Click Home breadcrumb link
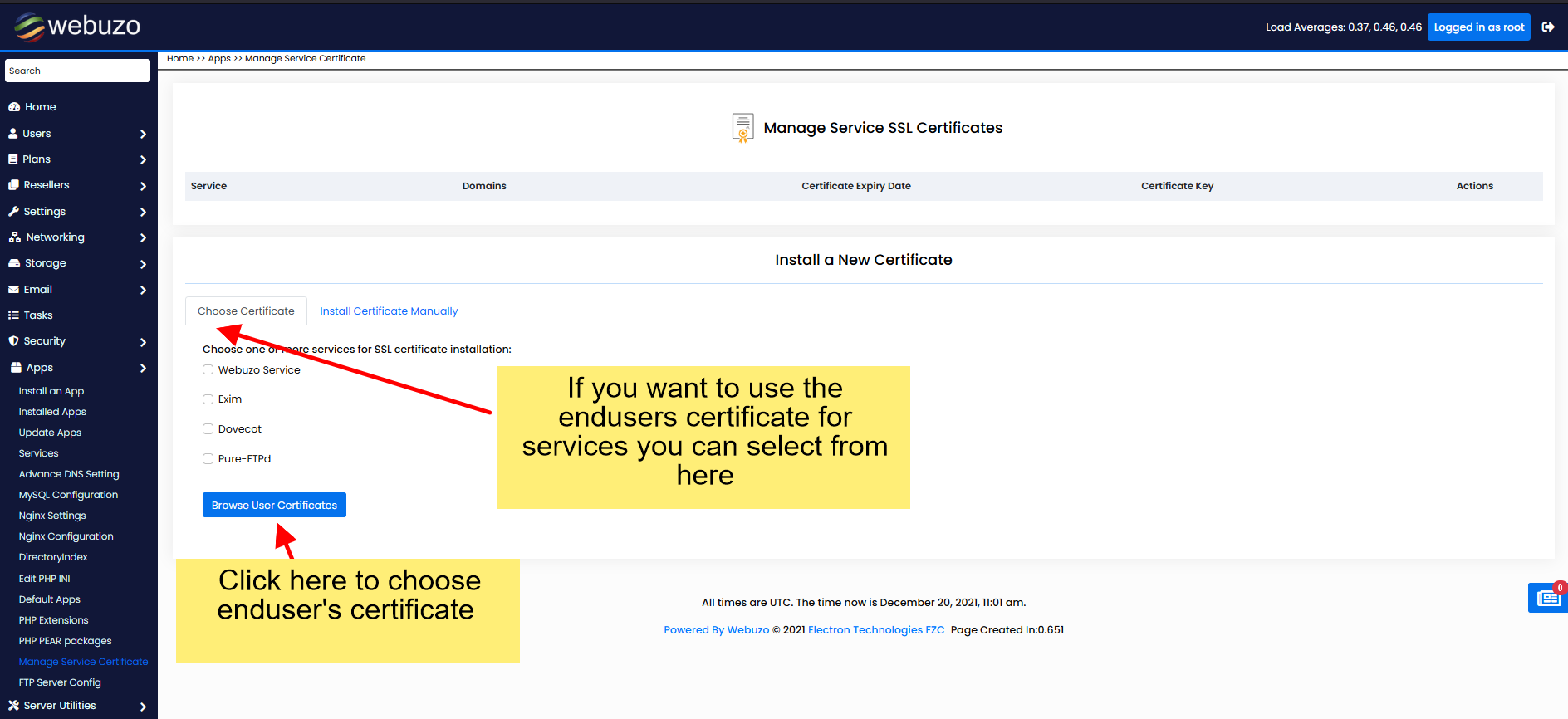The image size is (1568, 719). (179, 58)
